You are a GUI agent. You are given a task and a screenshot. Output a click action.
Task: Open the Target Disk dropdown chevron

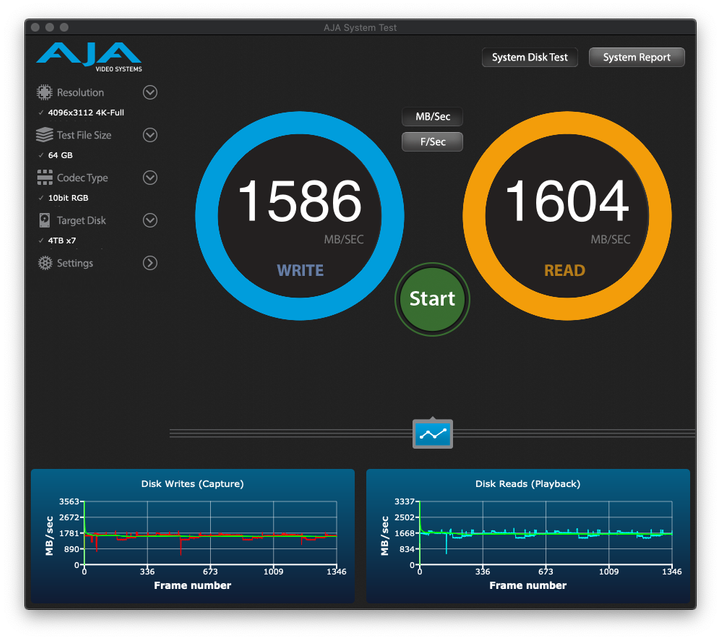click(x=150, y=220)
